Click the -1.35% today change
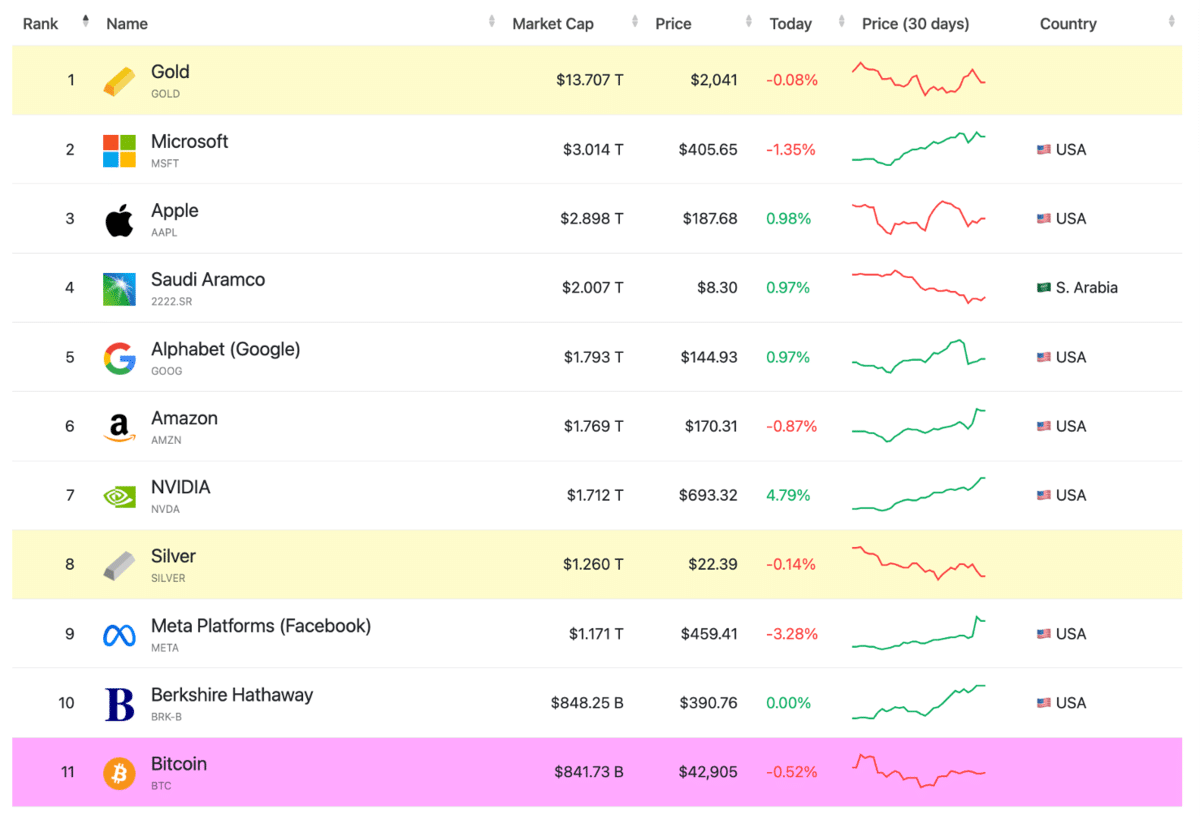This screenshot has height=816, width=1200. coord(791,150)
